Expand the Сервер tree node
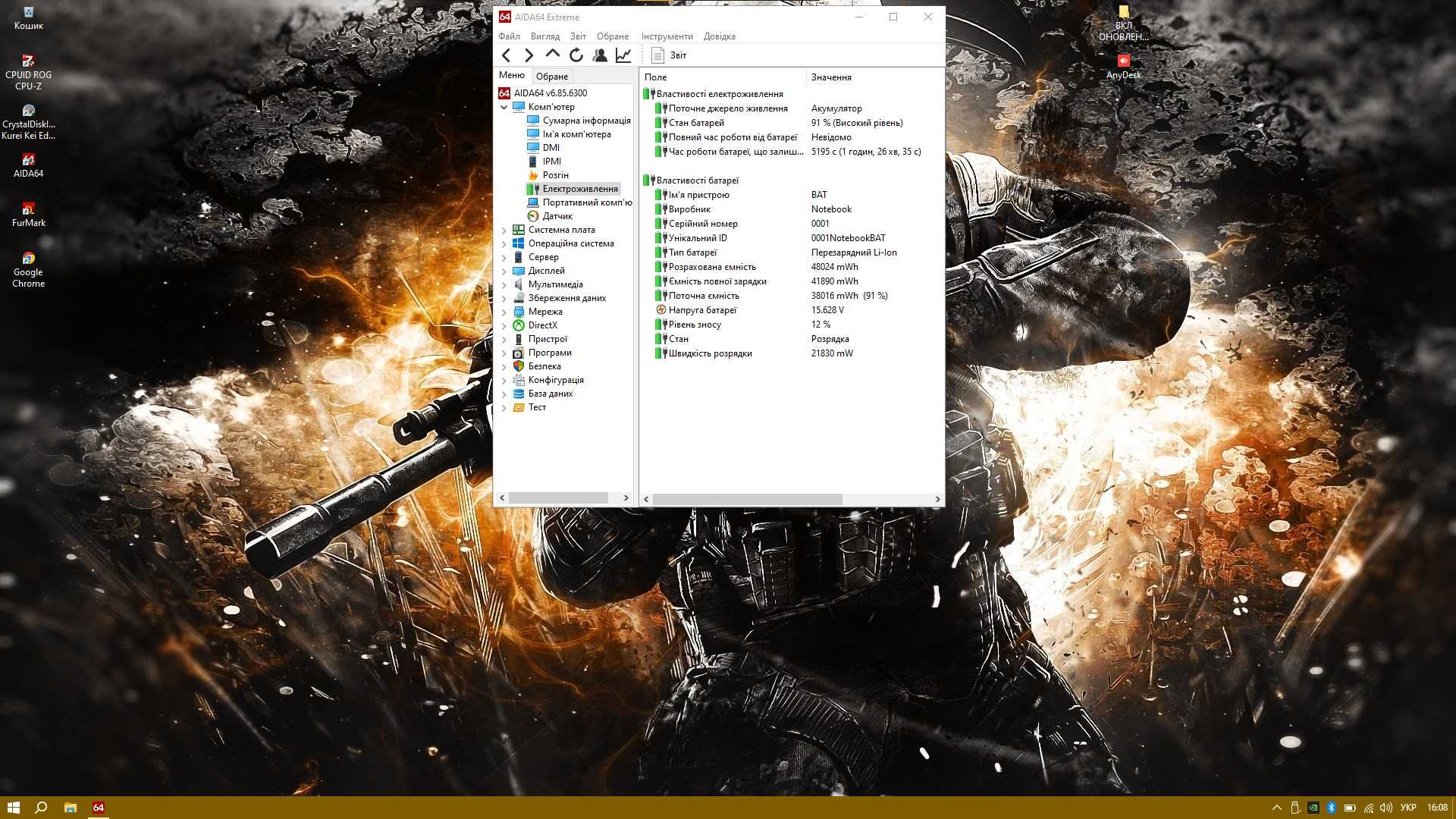The width and height of the screenshot is (1456, 819). click(x=504, y=257)
